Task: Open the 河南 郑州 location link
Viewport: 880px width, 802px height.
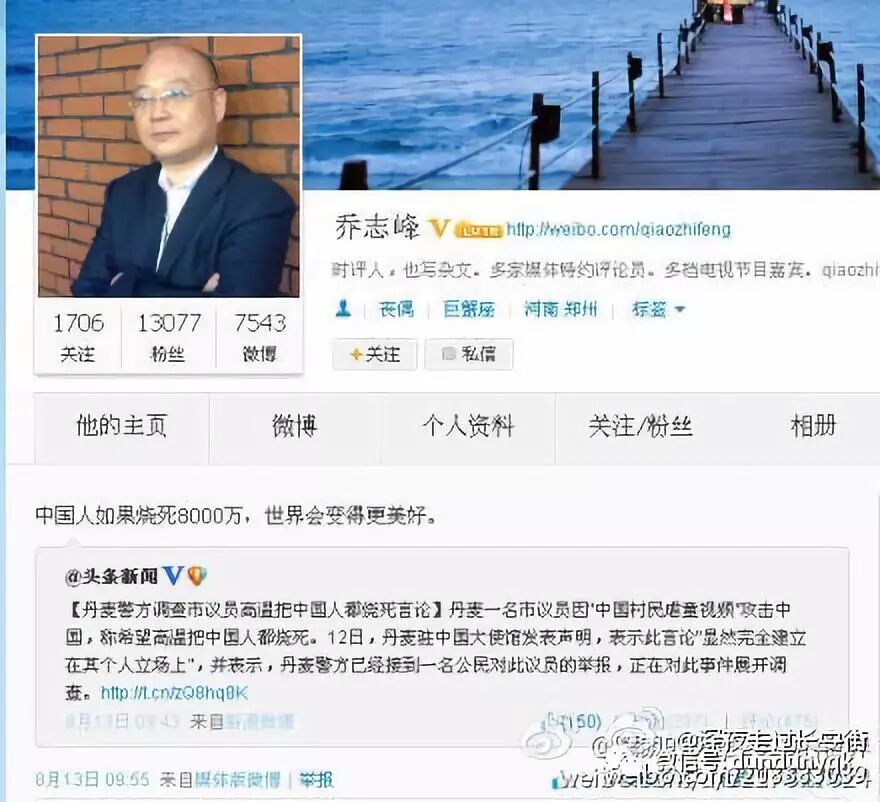Action: [560, 309]
